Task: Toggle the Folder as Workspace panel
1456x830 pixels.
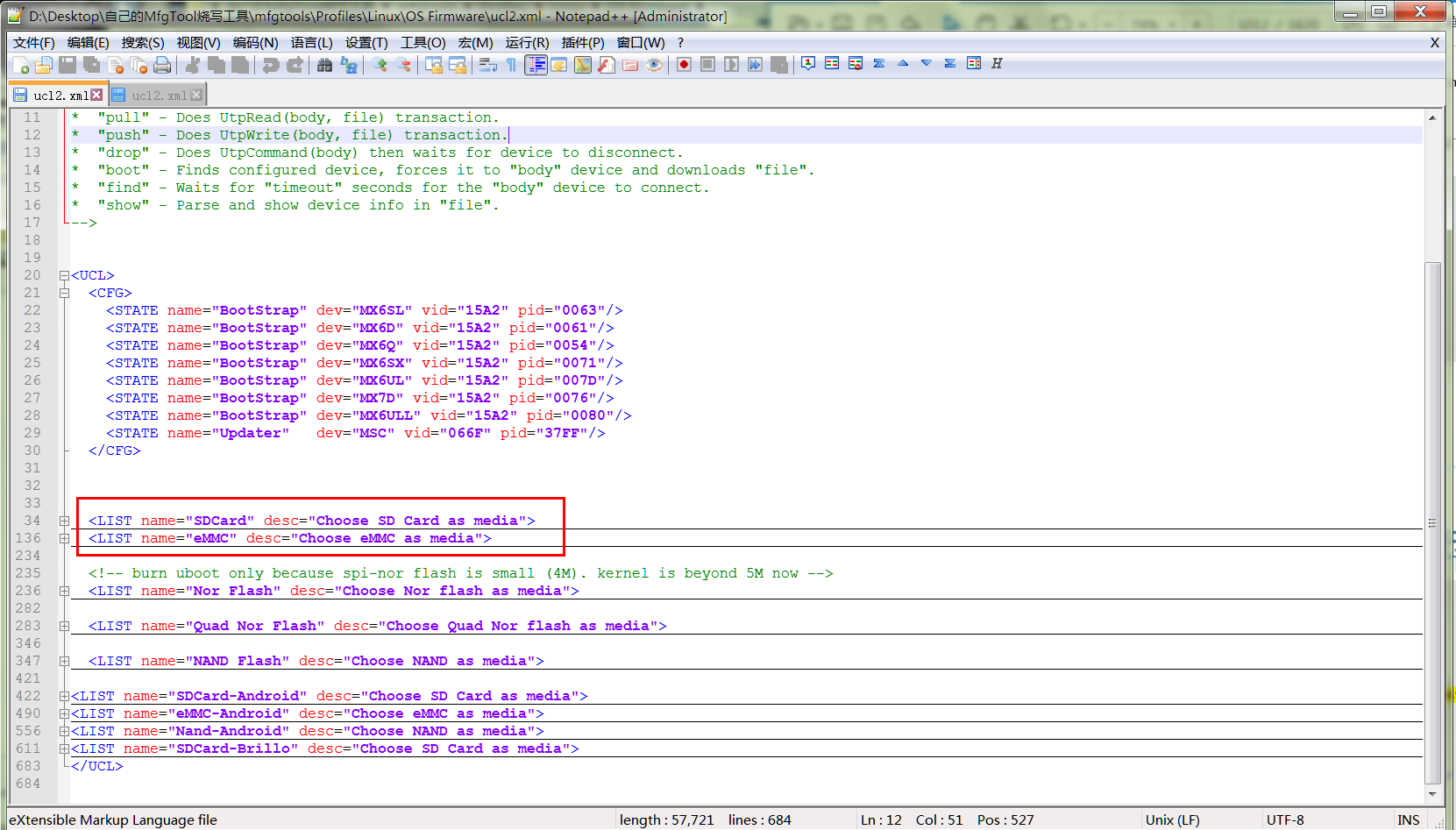Action: tap(630, 64)
